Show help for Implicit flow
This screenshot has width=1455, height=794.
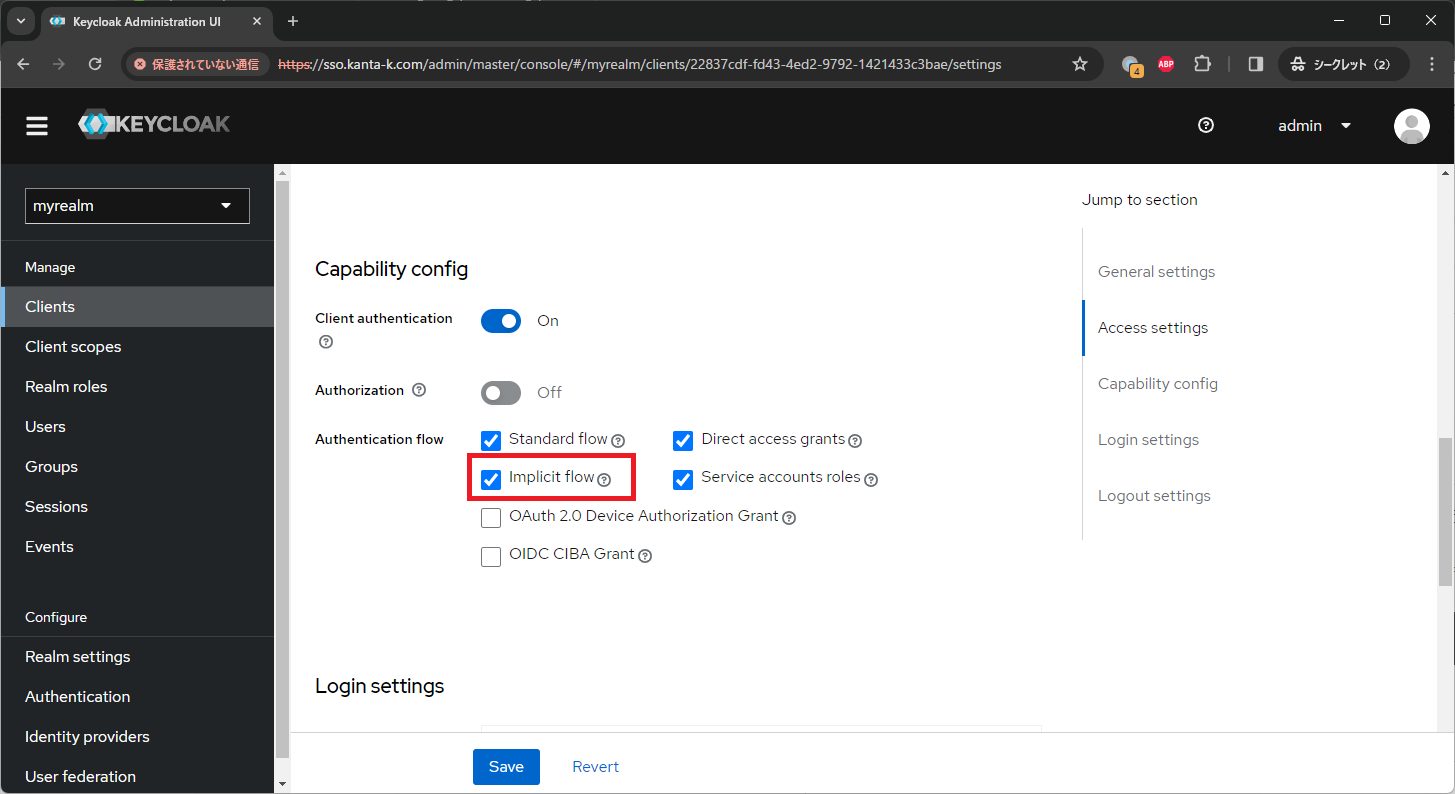[x=604, y=480]
